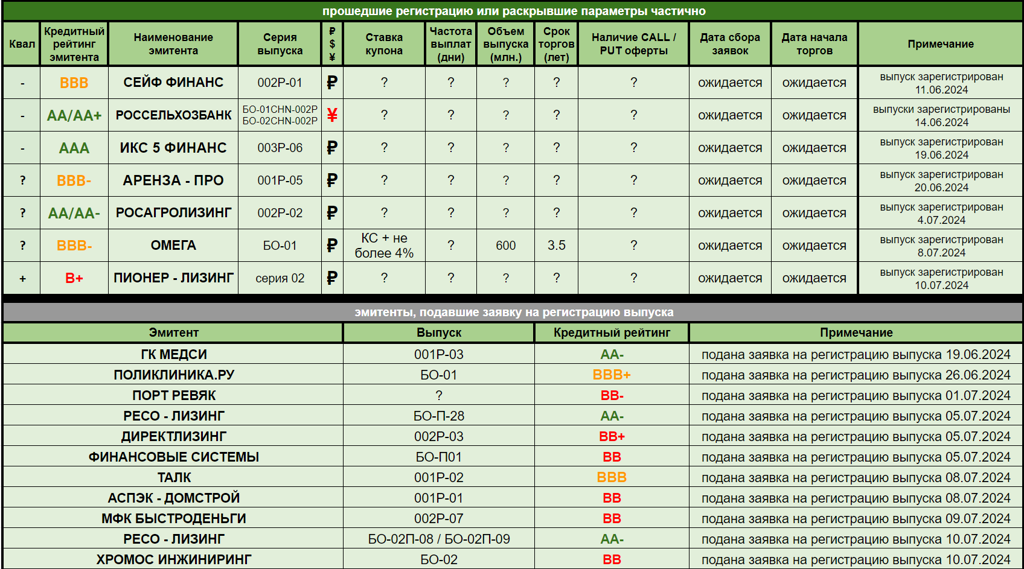
Task: Click the ruble symbol in РОСАГРОЛИЗИНГ row
Action: pos(332,213)
